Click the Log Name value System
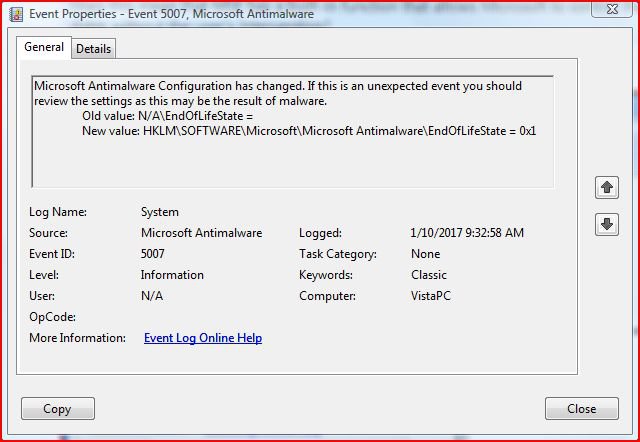 pos(160,212)
